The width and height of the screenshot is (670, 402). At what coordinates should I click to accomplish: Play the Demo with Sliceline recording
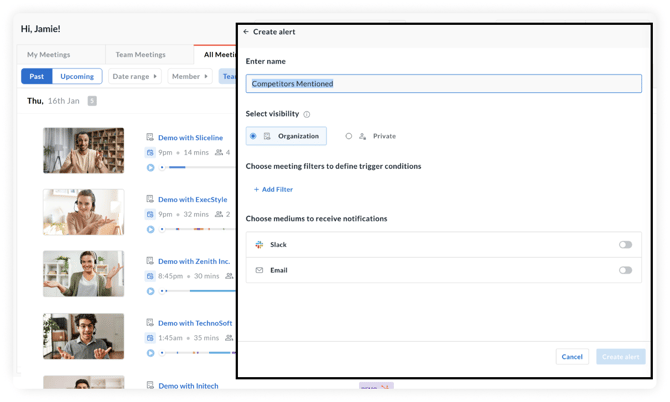coord(150,167)
